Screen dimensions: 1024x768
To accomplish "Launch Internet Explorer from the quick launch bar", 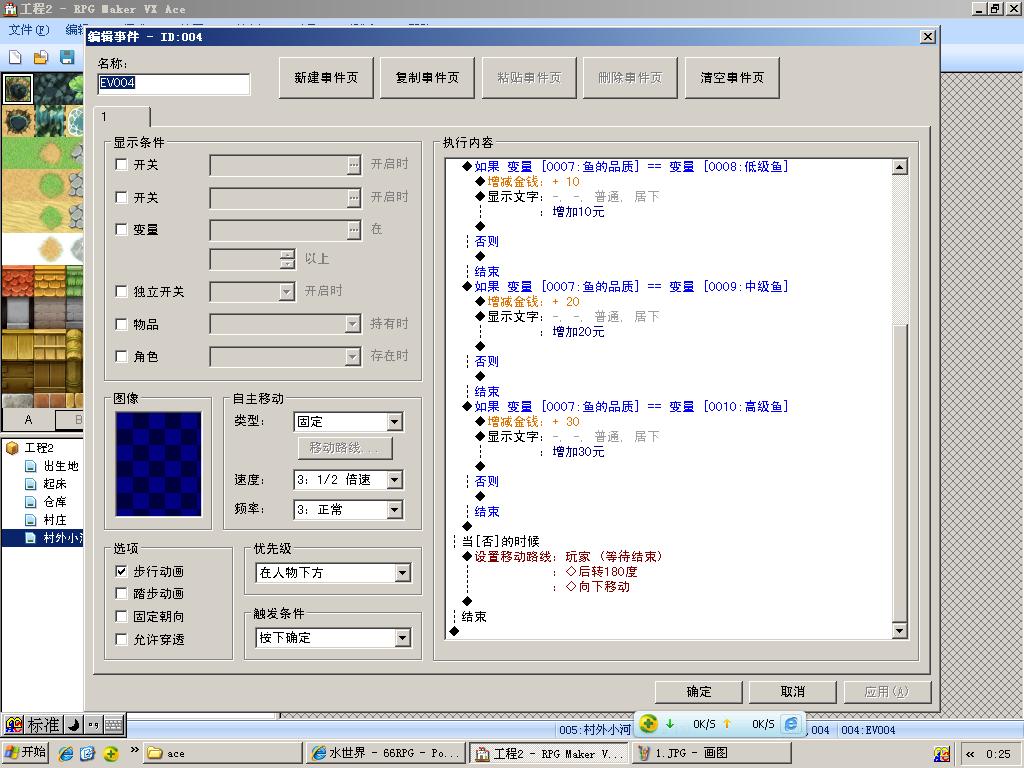I will click(66, 753).
